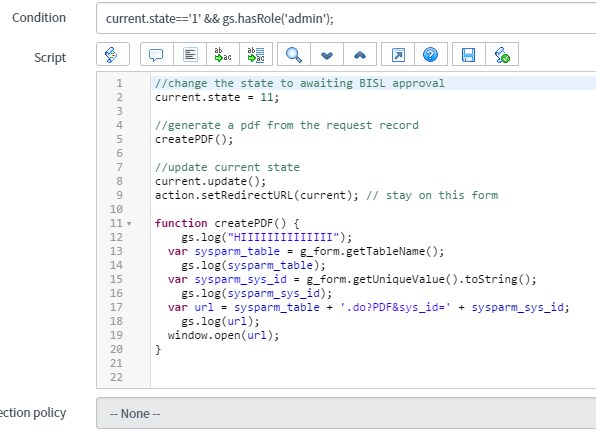Open the Replace tool icon
This screenshot has width=596, height=438.
[x=223, y=54]
